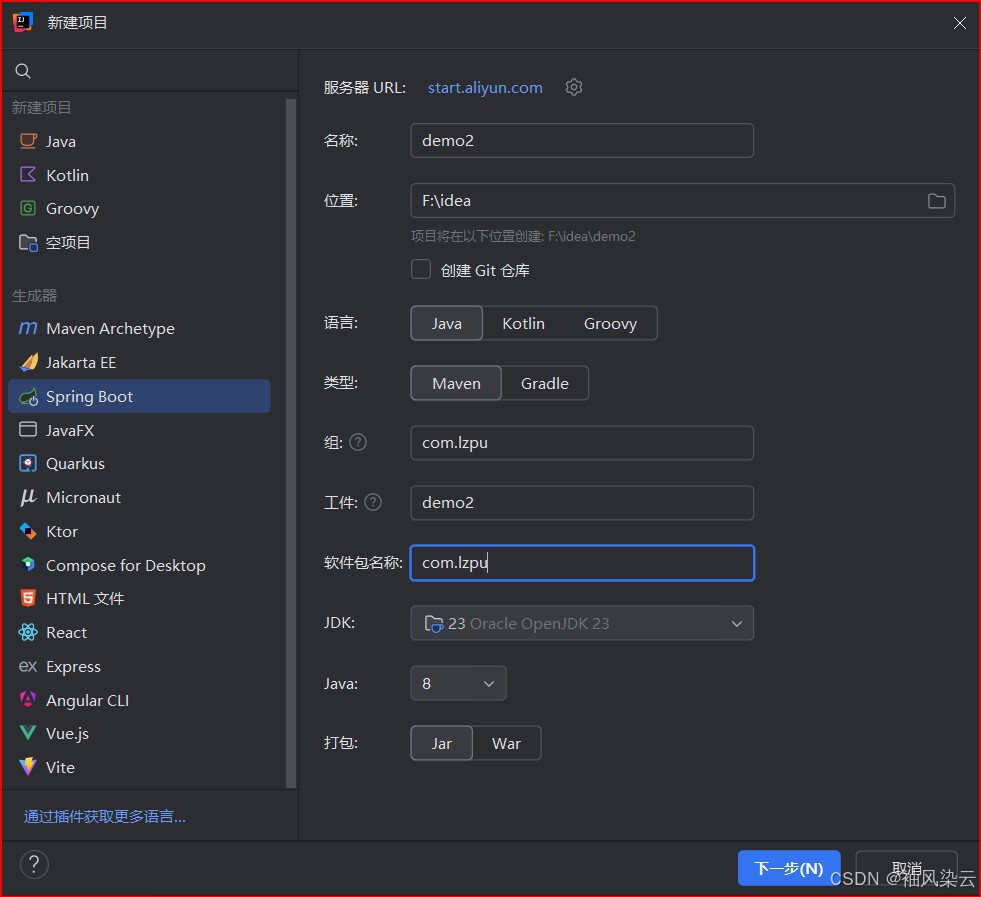Select the Angular CLI generator icon
The height and width of the screenshot is (897, 981).
pyautogui.click(x=28, y=699)
